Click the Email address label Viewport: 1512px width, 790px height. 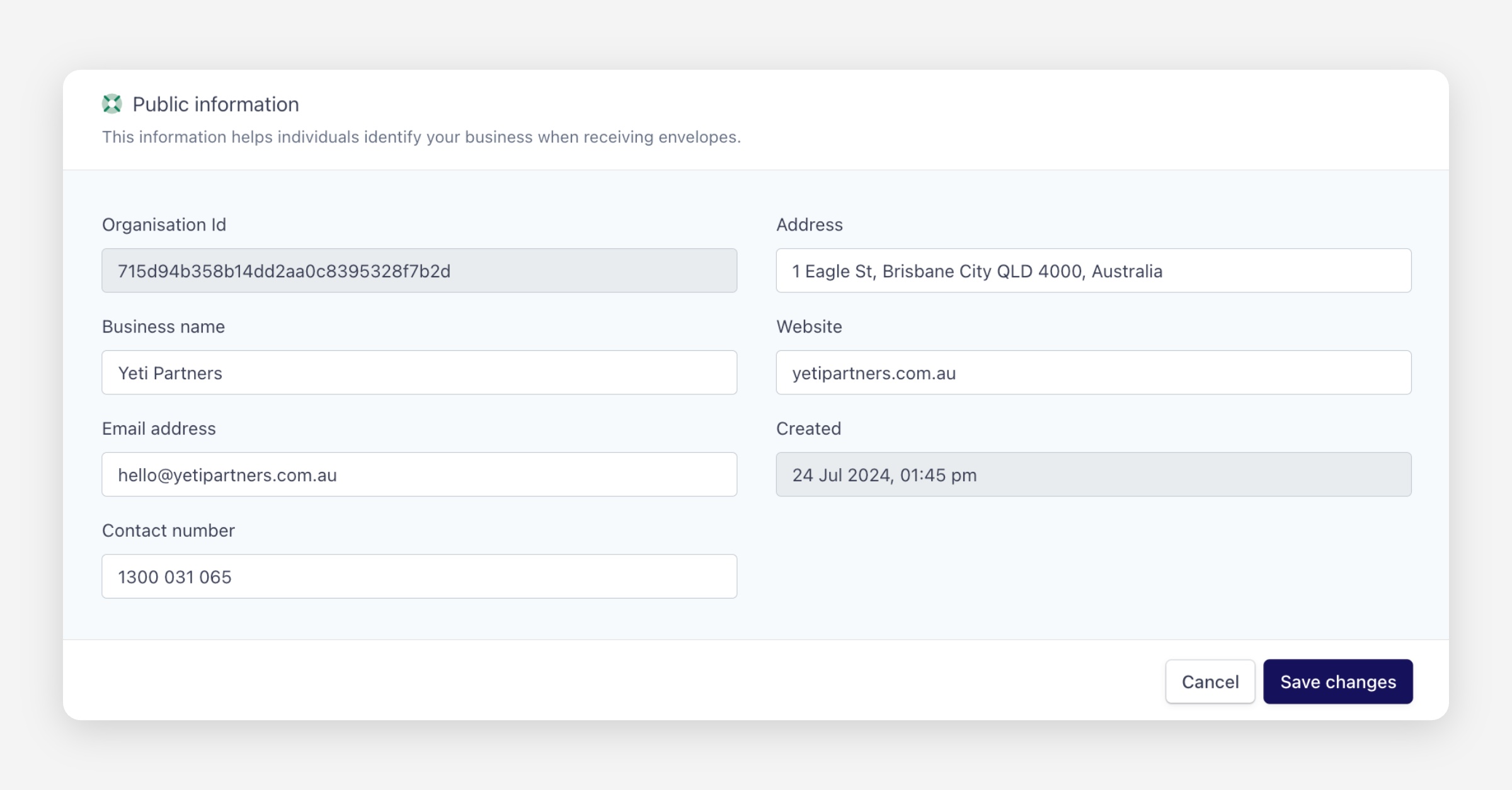[x=159, y=429]
